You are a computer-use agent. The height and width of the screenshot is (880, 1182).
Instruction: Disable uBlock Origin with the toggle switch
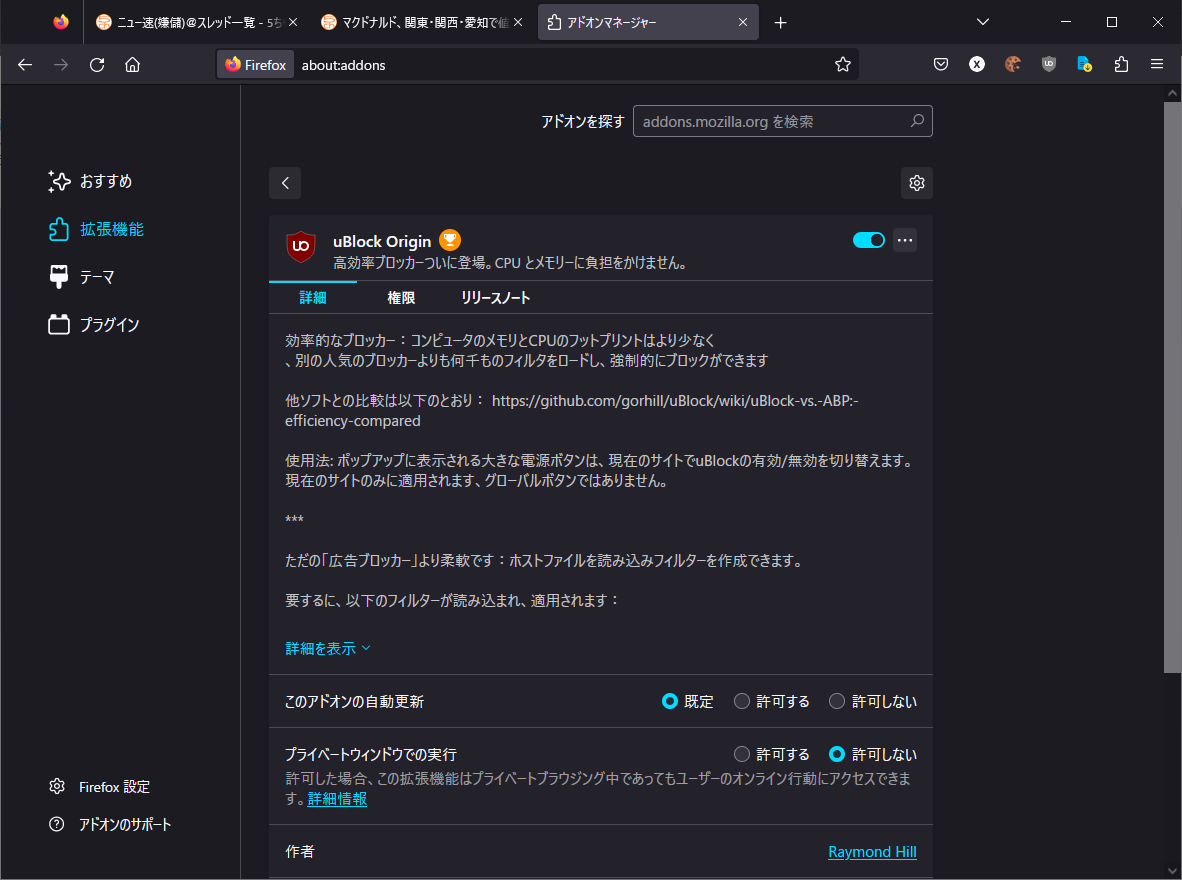click(868, 240)
